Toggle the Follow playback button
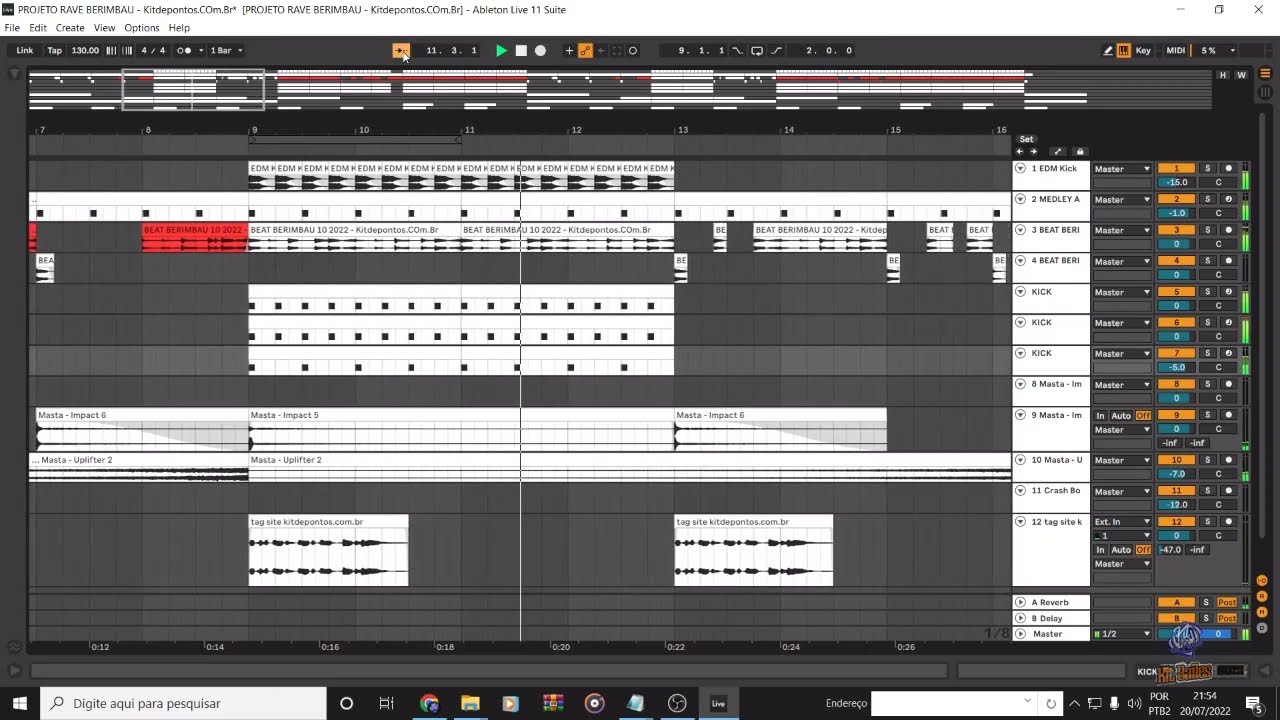 click(x=401, y=50)
